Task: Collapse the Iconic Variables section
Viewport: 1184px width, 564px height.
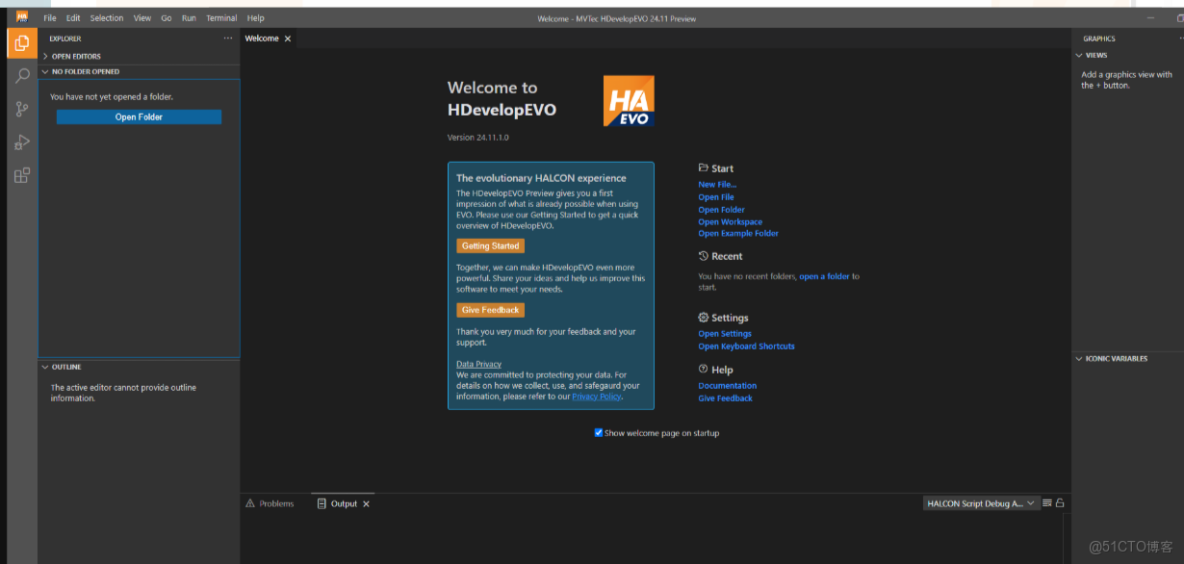Action: tap(1079, 359)
